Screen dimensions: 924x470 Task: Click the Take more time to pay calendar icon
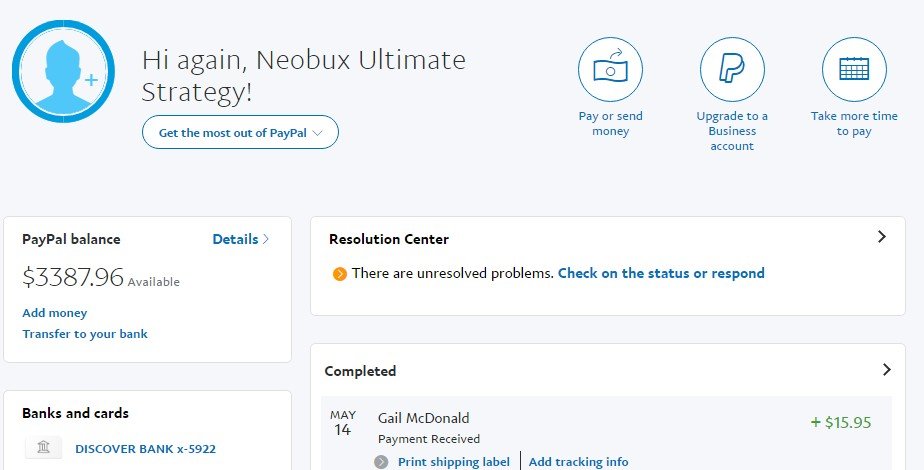854,70
